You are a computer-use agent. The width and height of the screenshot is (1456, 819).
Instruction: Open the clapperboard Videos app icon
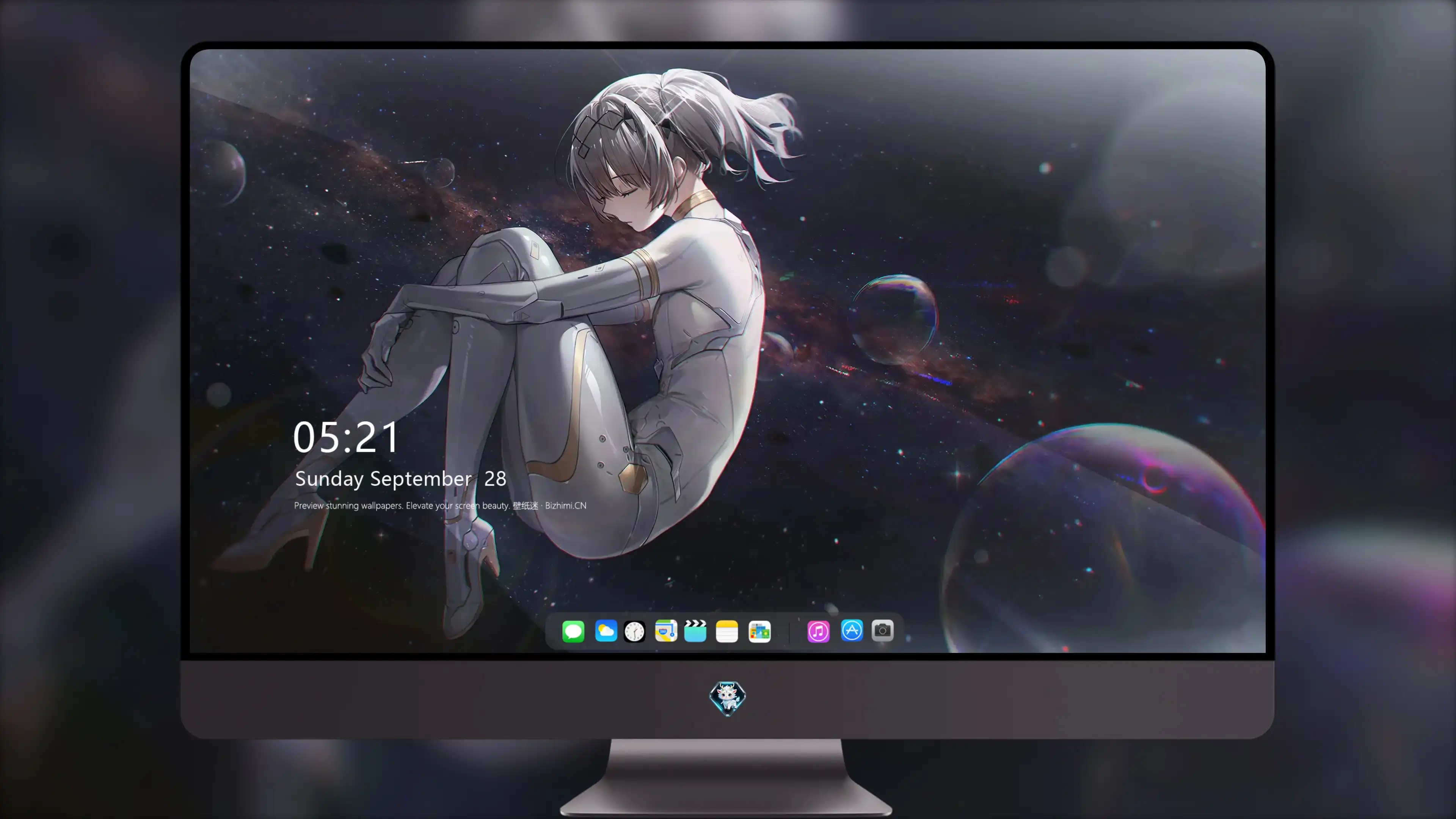695,631
